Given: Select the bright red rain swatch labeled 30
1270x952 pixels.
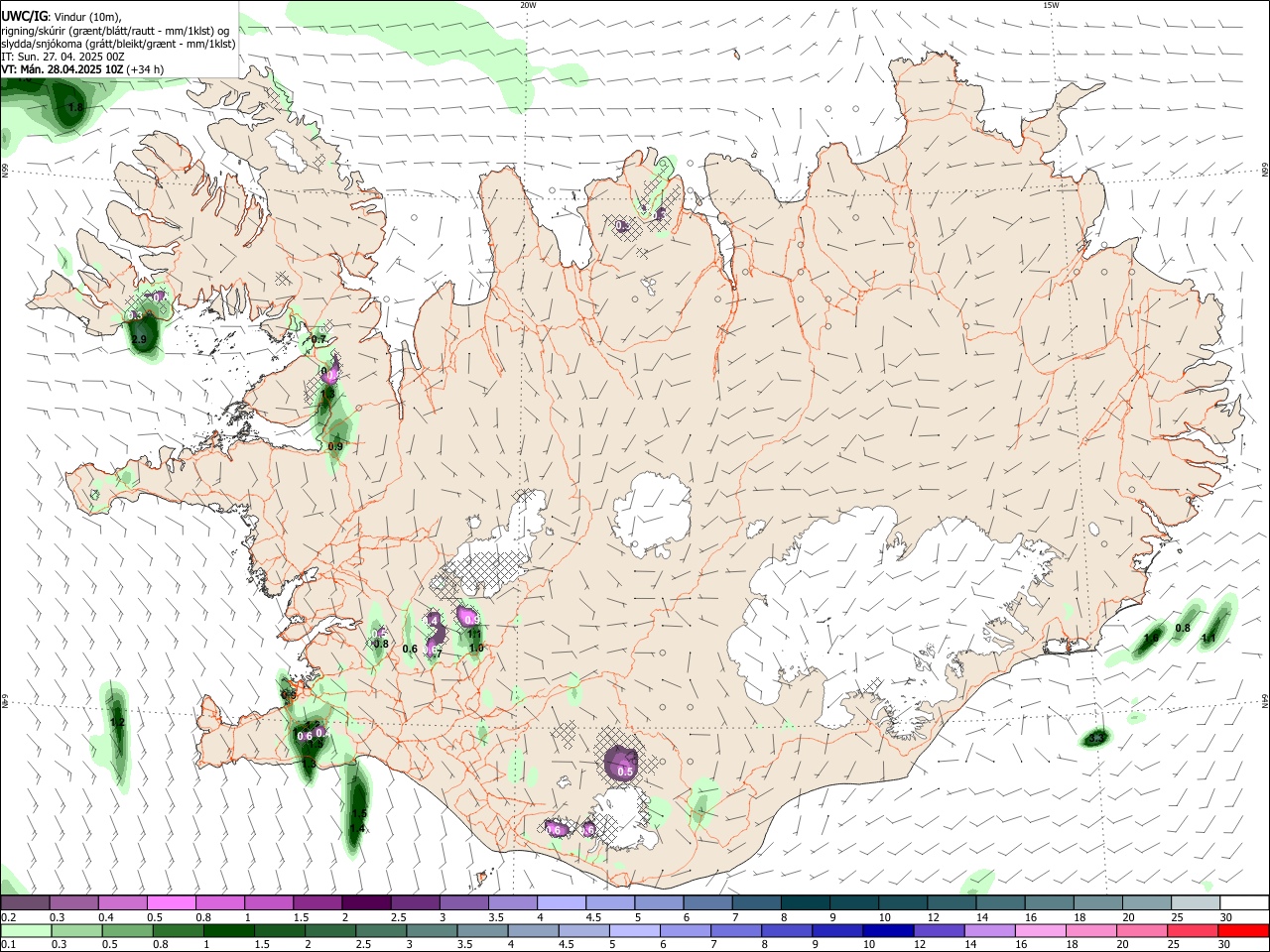Looking at the screenshot, I should click(1242, 930).
